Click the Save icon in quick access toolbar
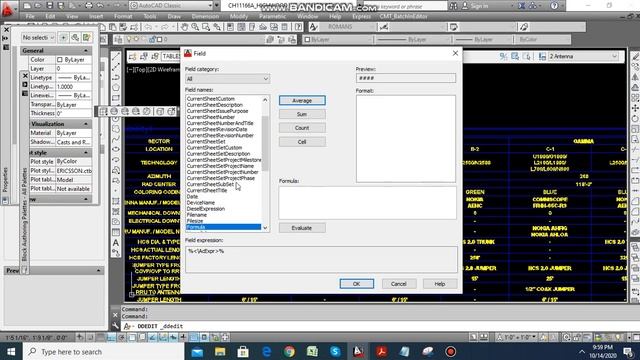 (x=49, y=6)
